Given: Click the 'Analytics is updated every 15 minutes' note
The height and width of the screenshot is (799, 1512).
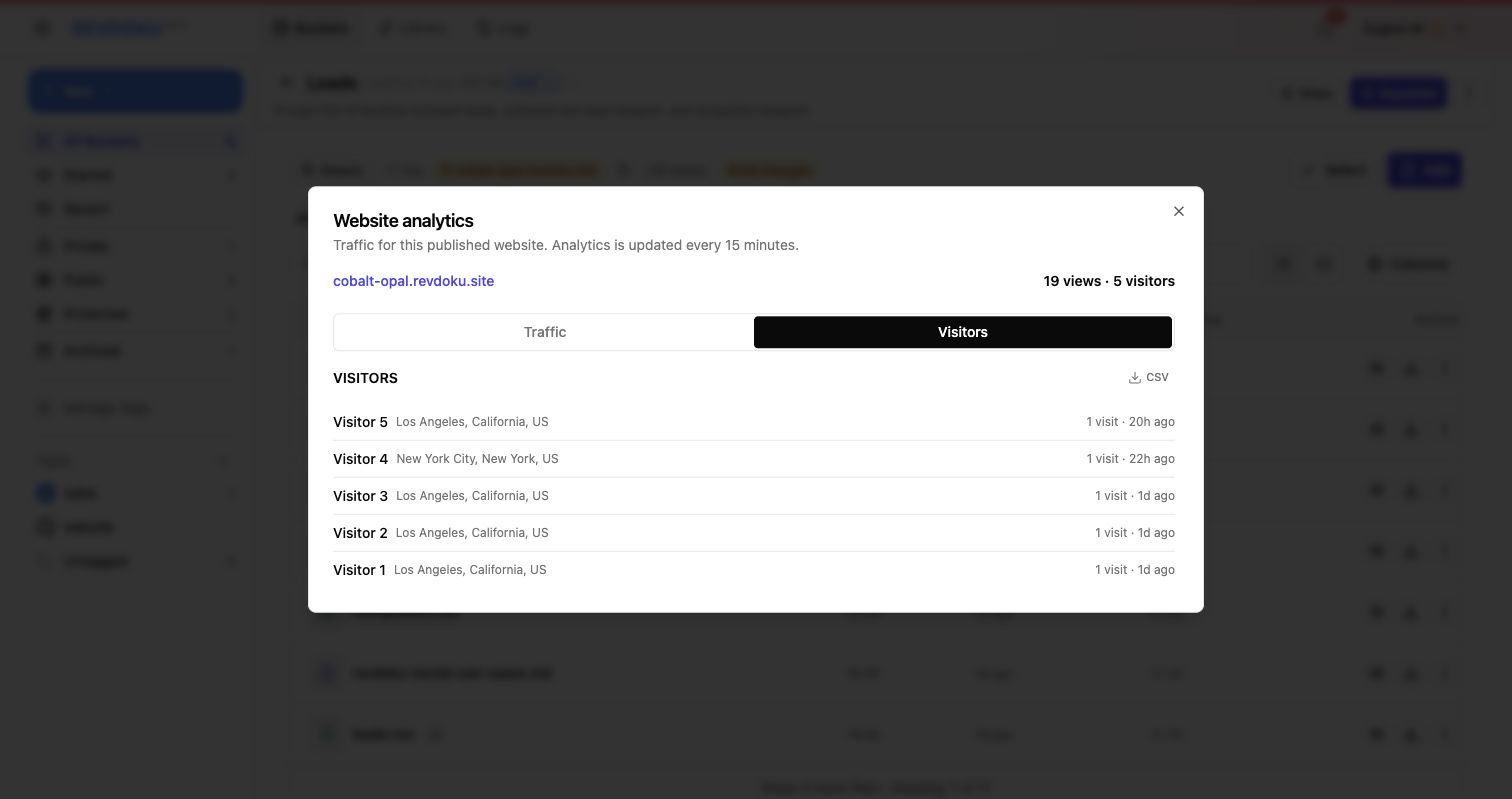Looking at the screenshot, I should click(x=675, y=245).
